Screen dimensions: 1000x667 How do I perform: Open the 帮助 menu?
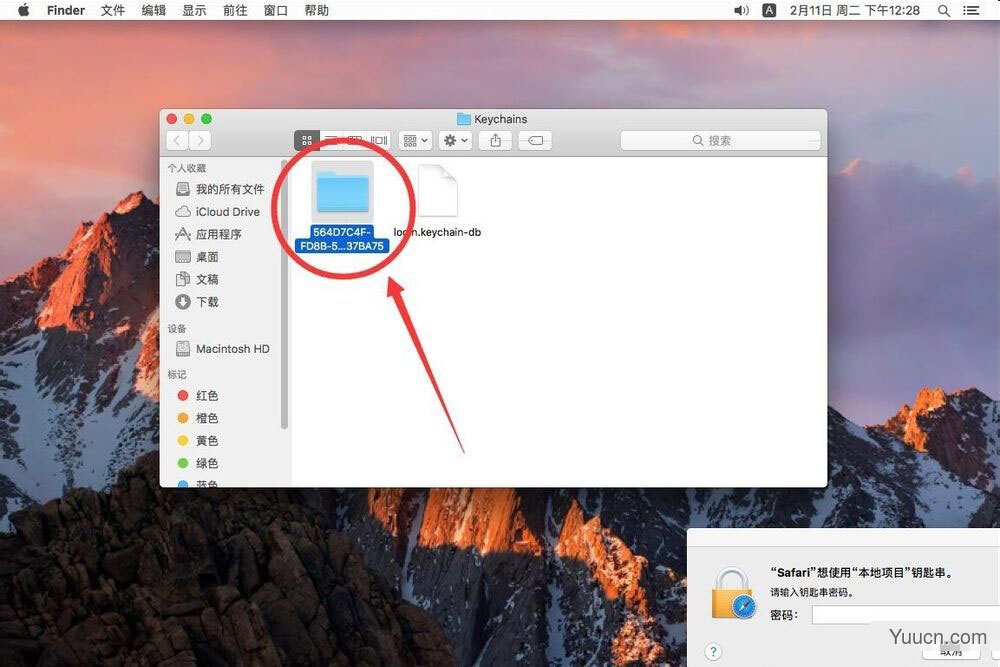[x=316, y=10]
